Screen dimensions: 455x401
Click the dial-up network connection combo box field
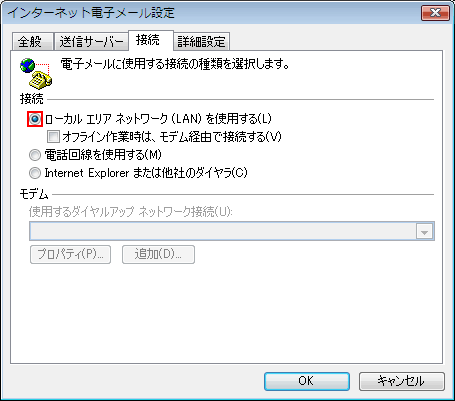(x=232, y=231)
